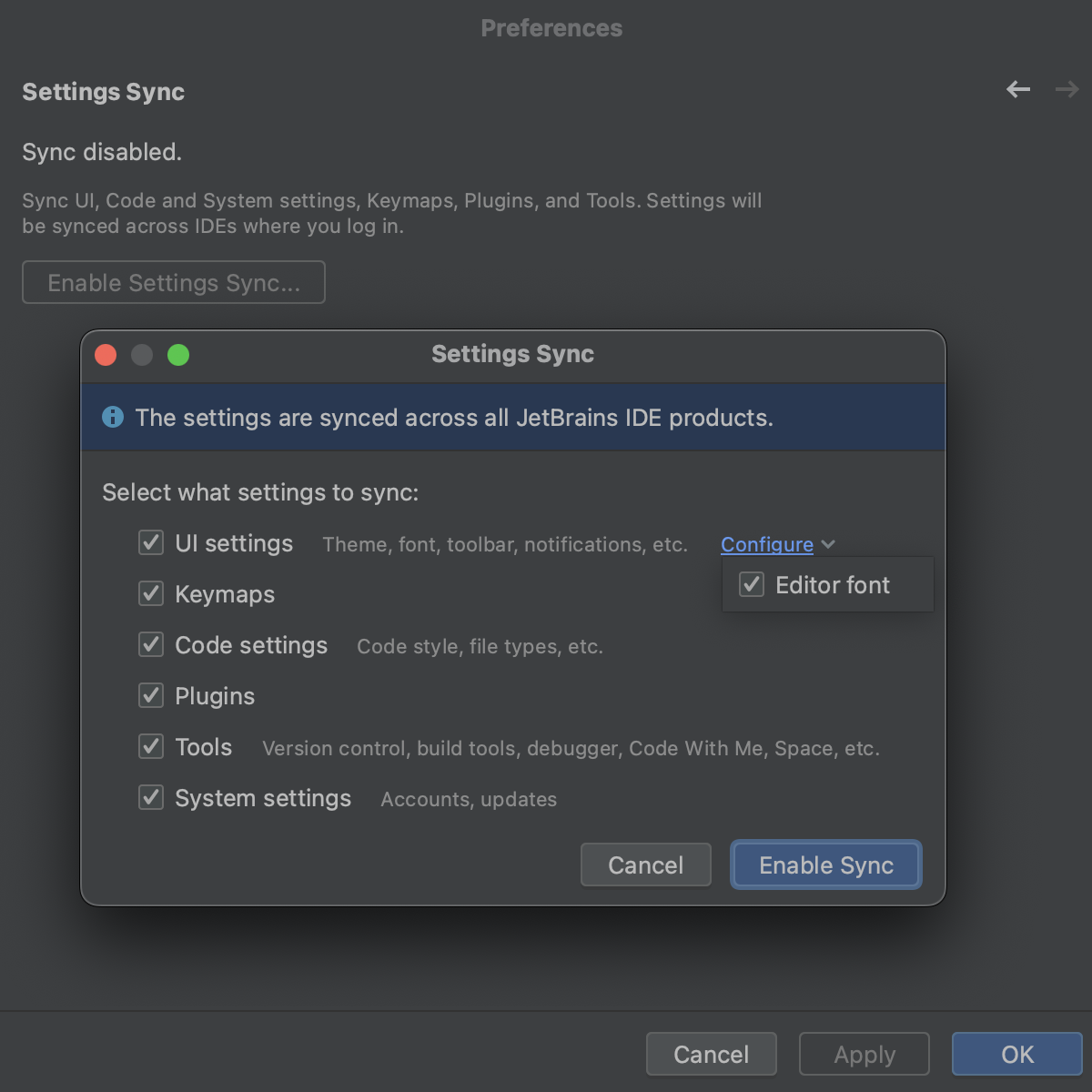This screenshot has height=1092, width=1092.
Task: Uncheck the Editor font option
Action: [x=752, y=584]
